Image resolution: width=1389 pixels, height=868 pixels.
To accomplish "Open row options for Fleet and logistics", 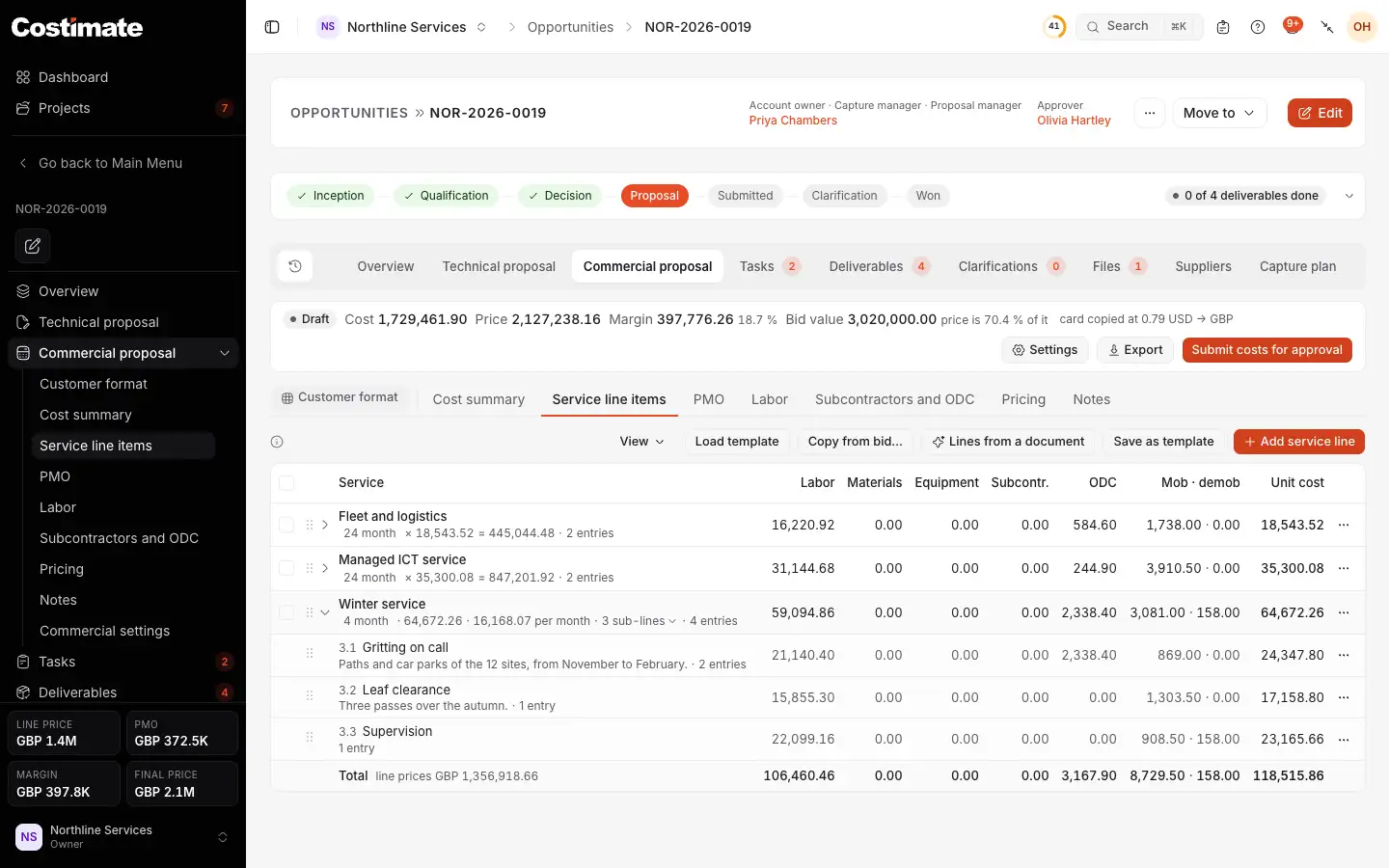I will 1344,525.
